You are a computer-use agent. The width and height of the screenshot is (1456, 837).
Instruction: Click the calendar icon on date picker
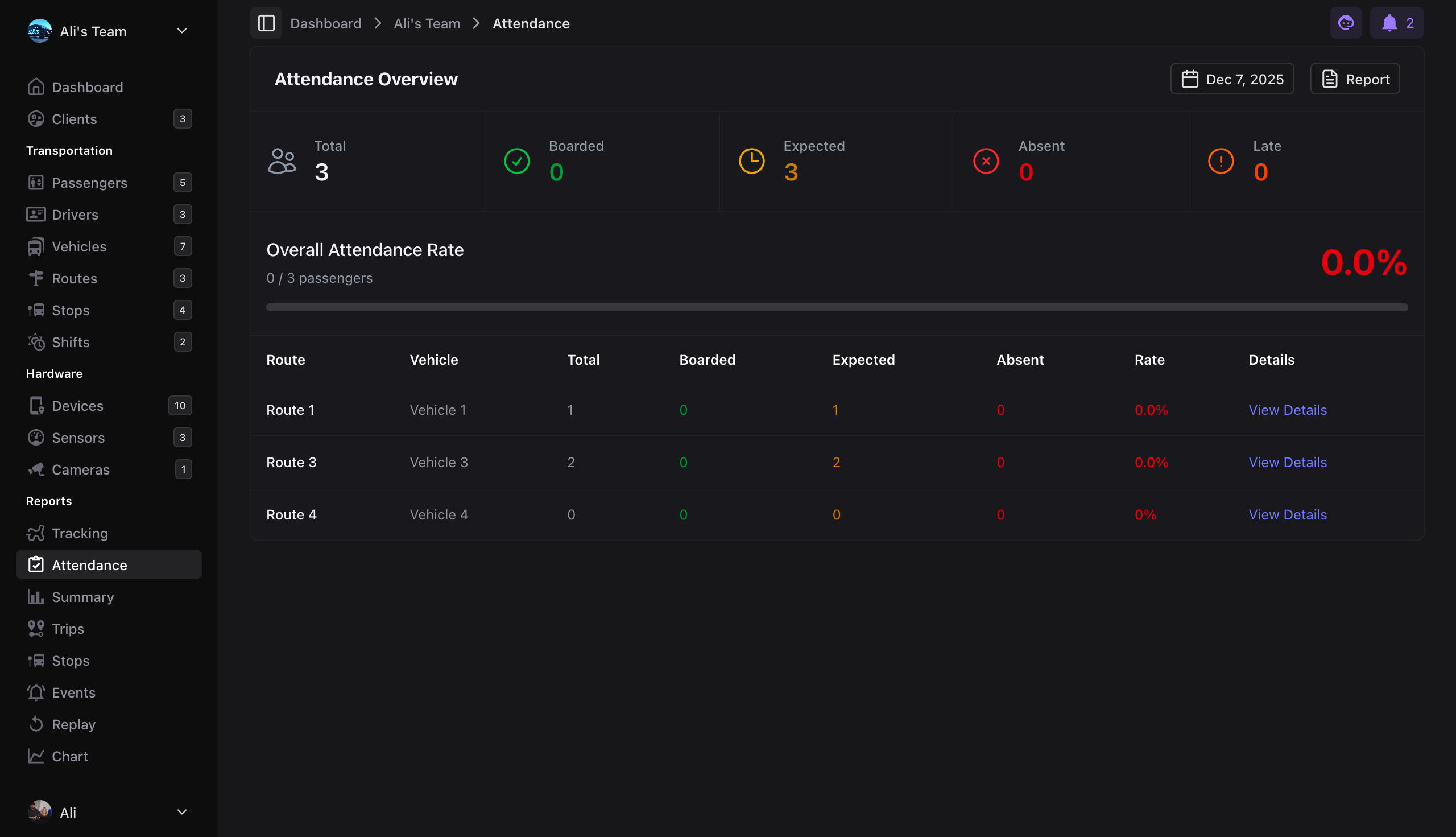tap(1189, 79)
